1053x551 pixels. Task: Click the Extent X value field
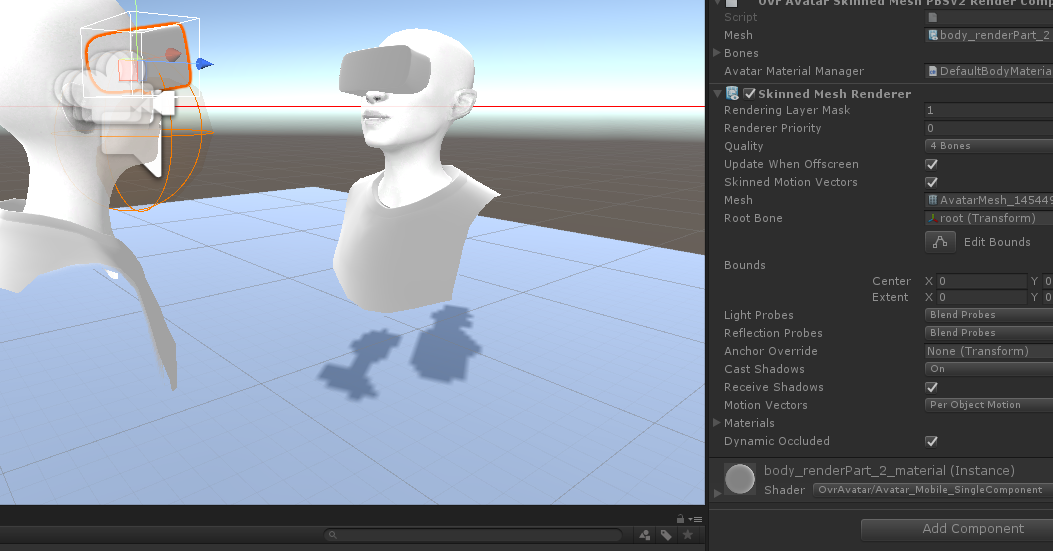click(x=982, y=297)
